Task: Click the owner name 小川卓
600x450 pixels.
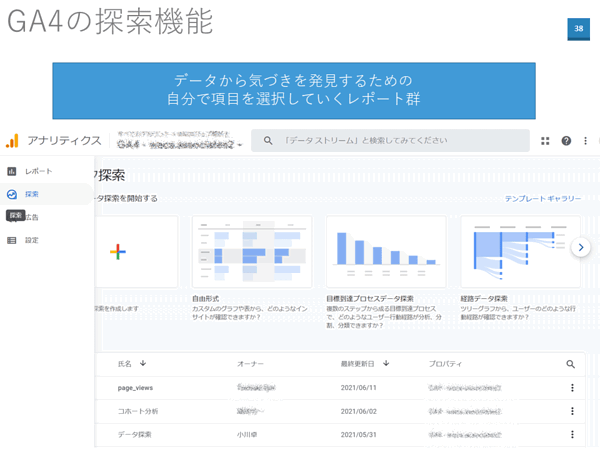Action: pos(247,435)
